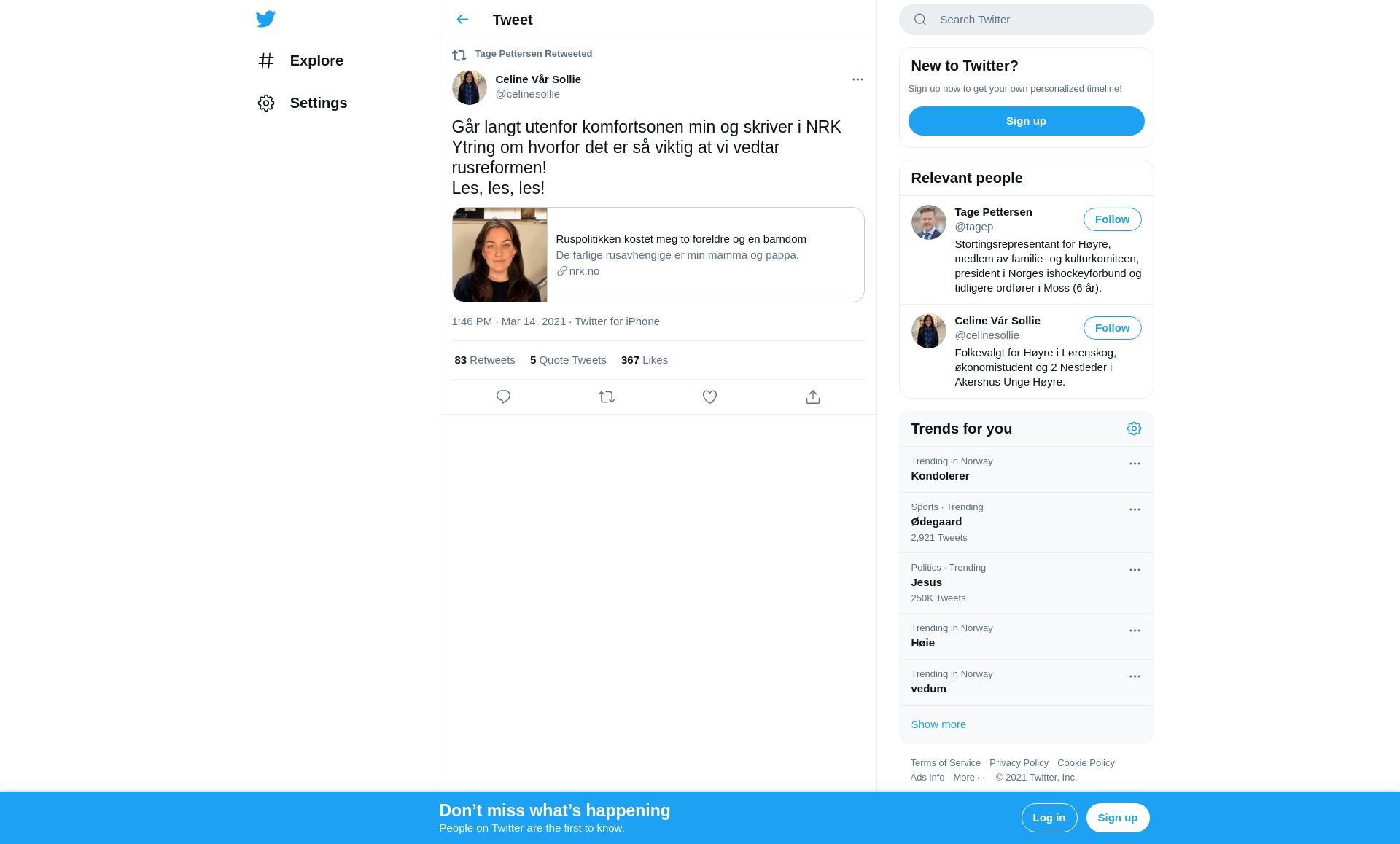This screenshot has height=844, width=1400.
Task: Like the tweet with heart icon
Action: 709,396
